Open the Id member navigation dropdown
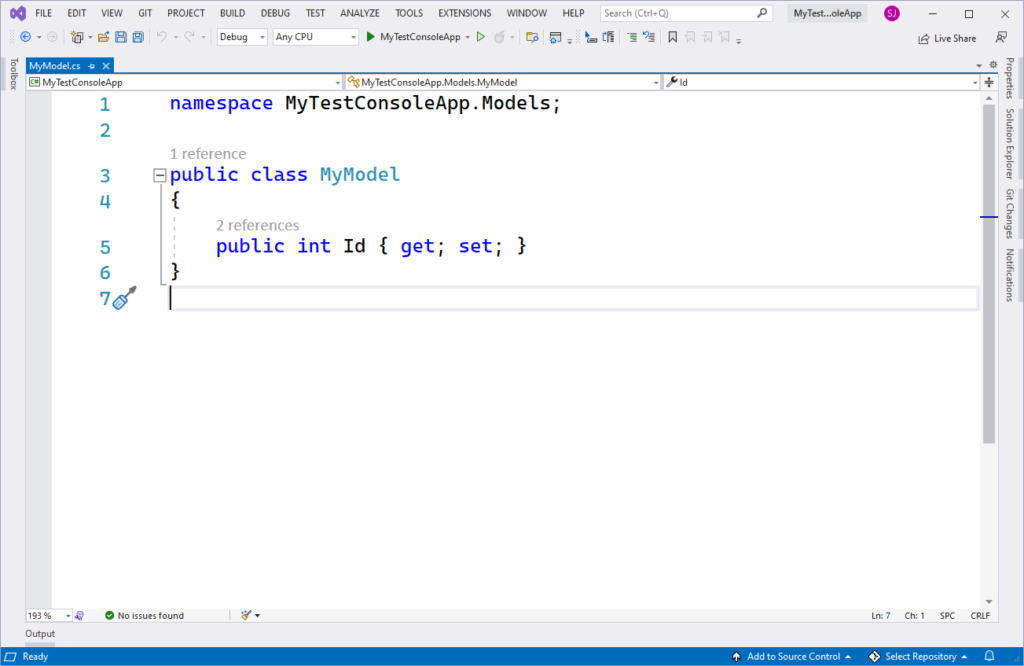 (822, 82)
